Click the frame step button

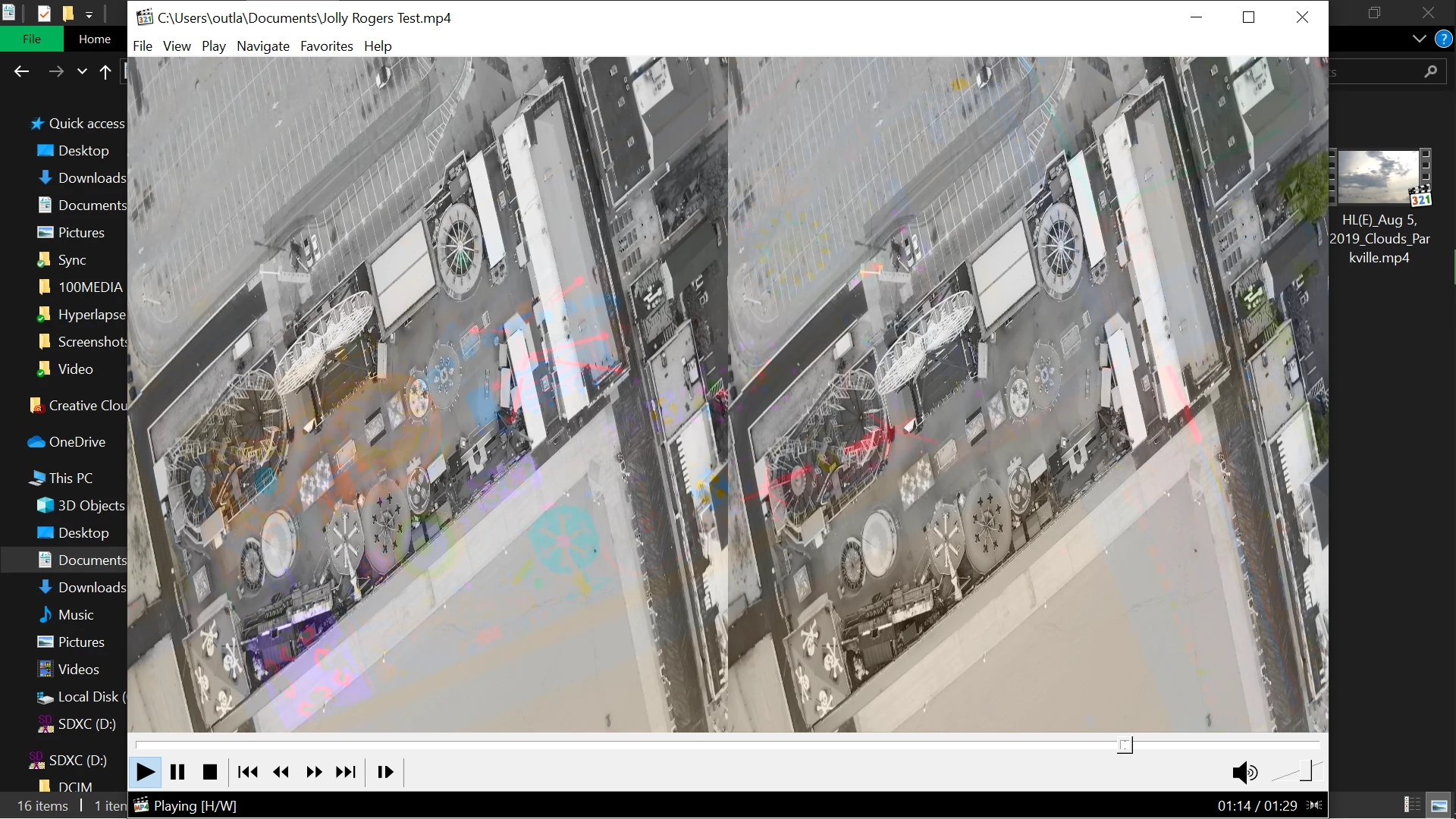pyautogui.click(x=385, y=772)
